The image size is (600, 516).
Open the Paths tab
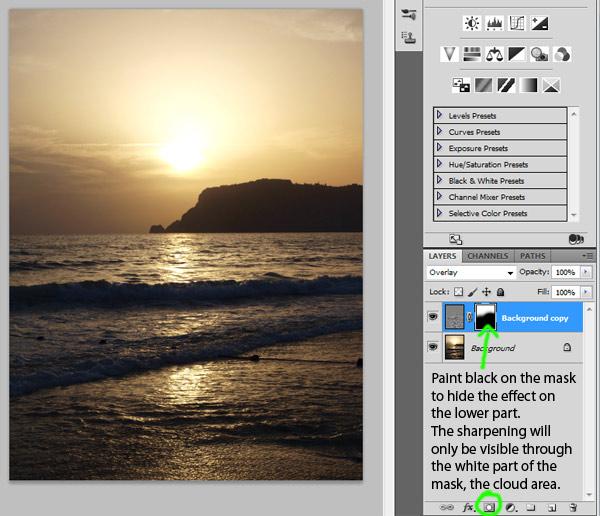click(x=532, y=256)
